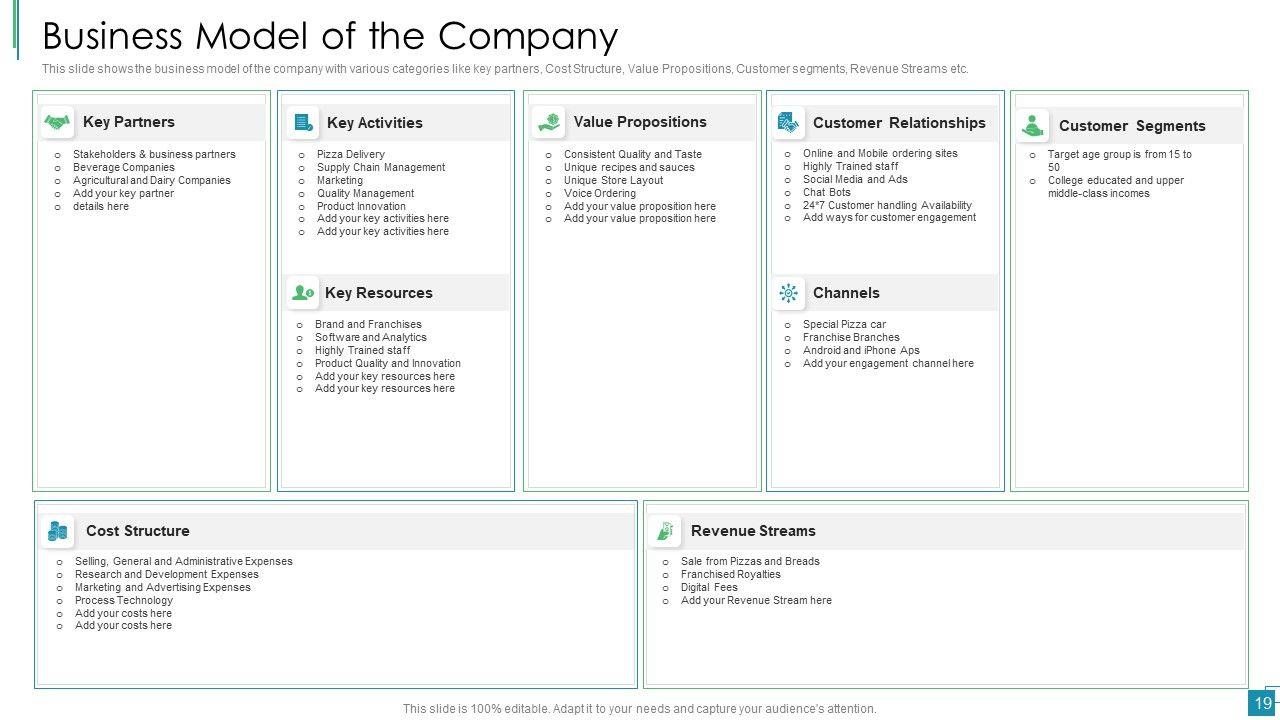Image resolution: width=1280 pixels, height=720 pixels.
Task: Select the 'Pizza Delivery' bullet item
Action: [350, 155]
